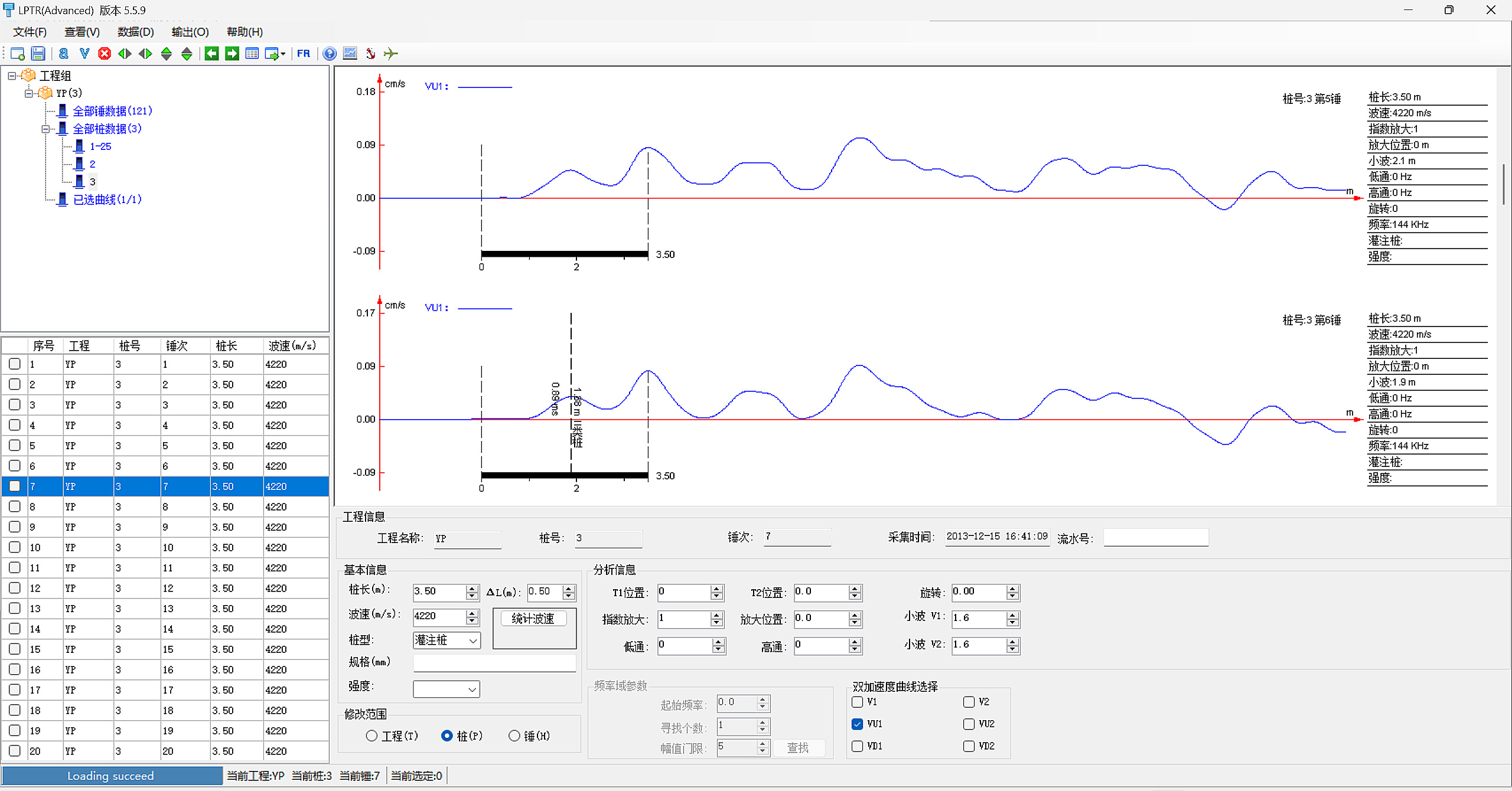This screenshot has width=1512, height=791.
Task: Click the FR frequency toolbar icon
Action: 304,54
